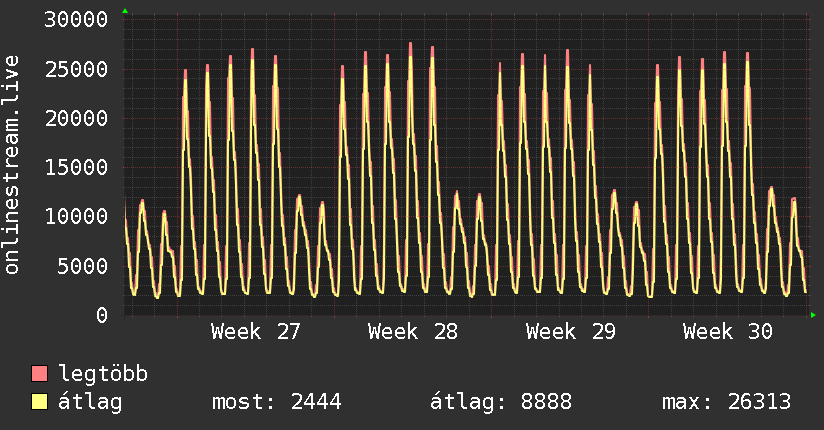Click the 5000 Y-axis tick label

(83, 266)
